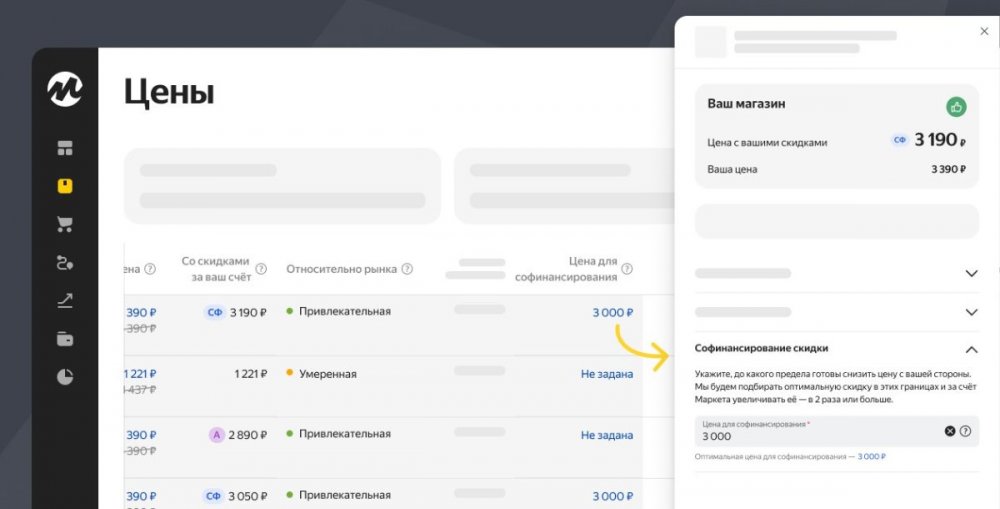
Task: Open the analytics pie chart icon
Action: pos(65,377)
